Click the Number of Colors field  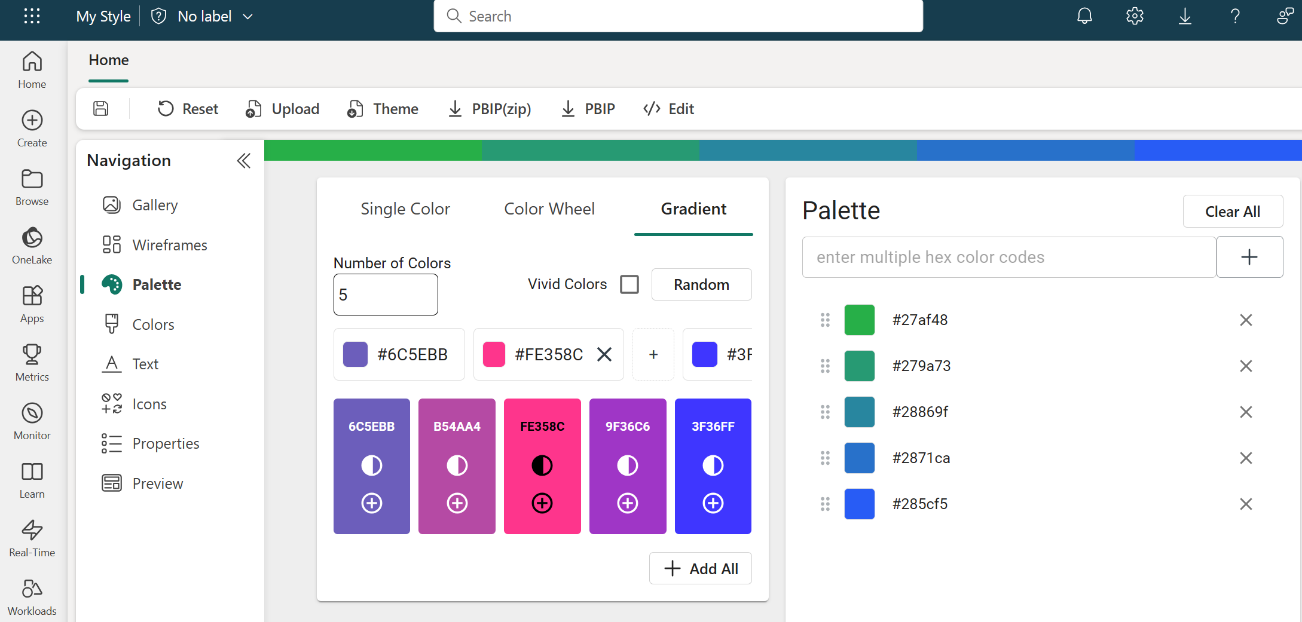click(385, 295)
